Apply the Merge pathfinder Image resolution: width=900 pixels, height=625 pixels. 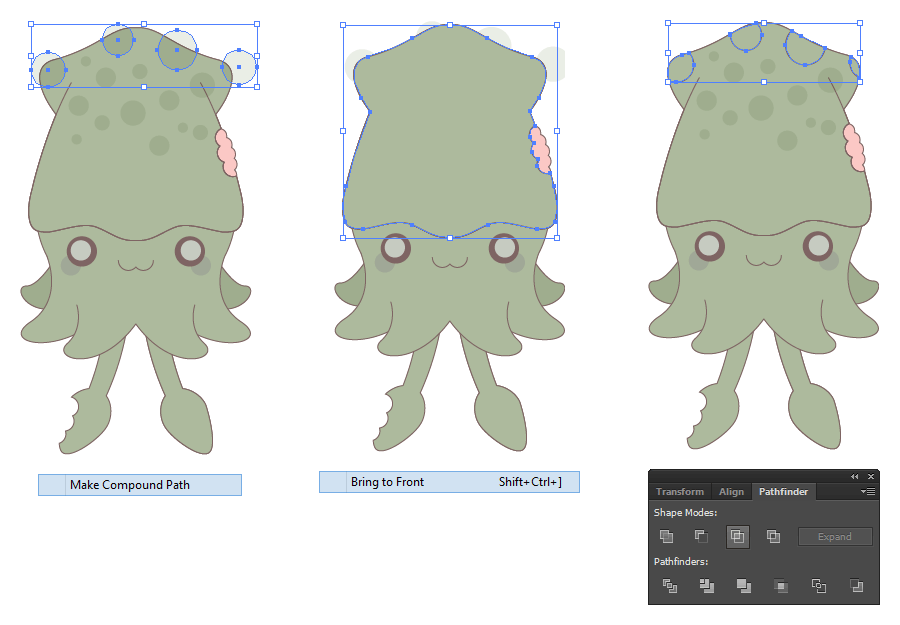pyautogui.click(x=742, y=586)
